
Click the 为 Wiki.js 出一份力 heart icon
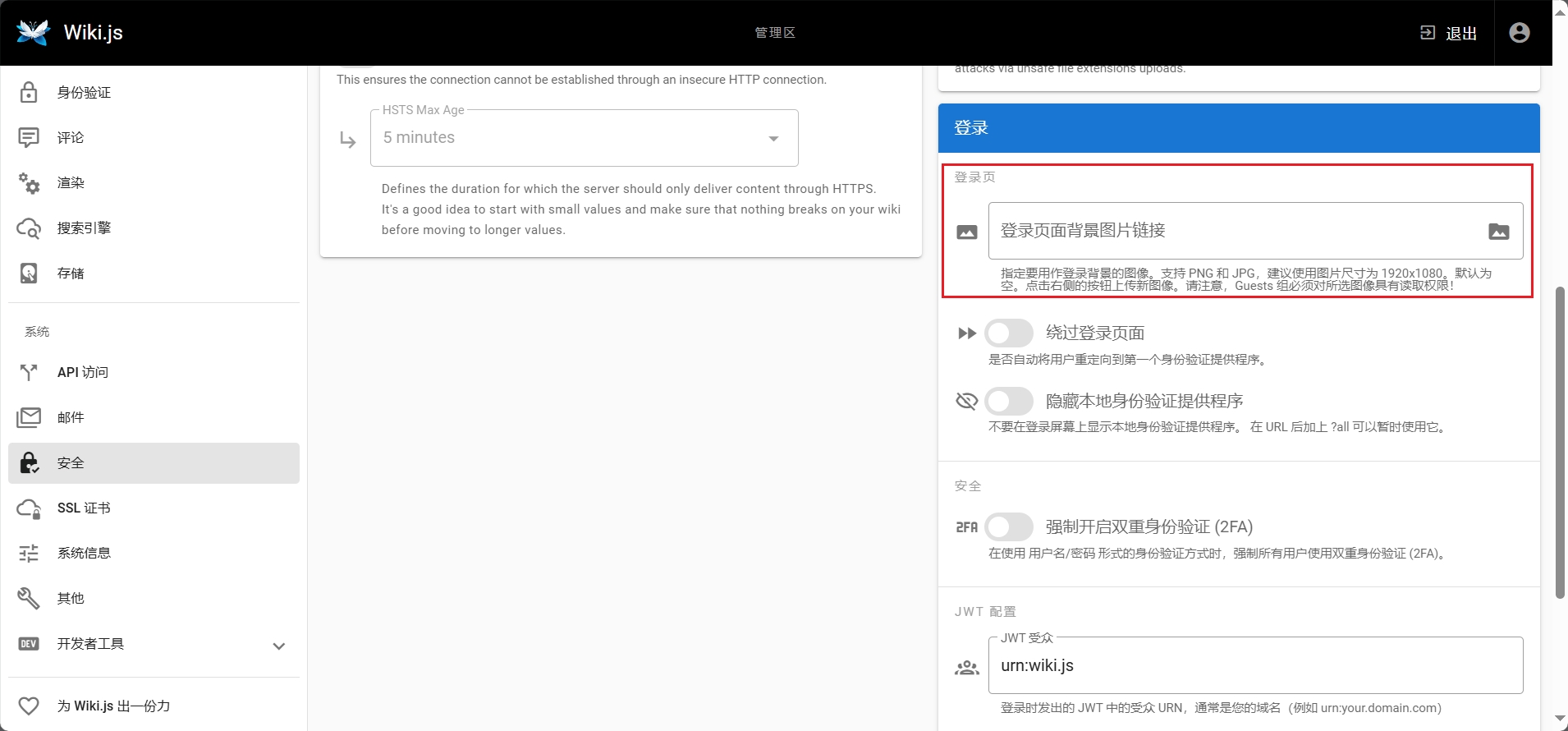[29, 706]
